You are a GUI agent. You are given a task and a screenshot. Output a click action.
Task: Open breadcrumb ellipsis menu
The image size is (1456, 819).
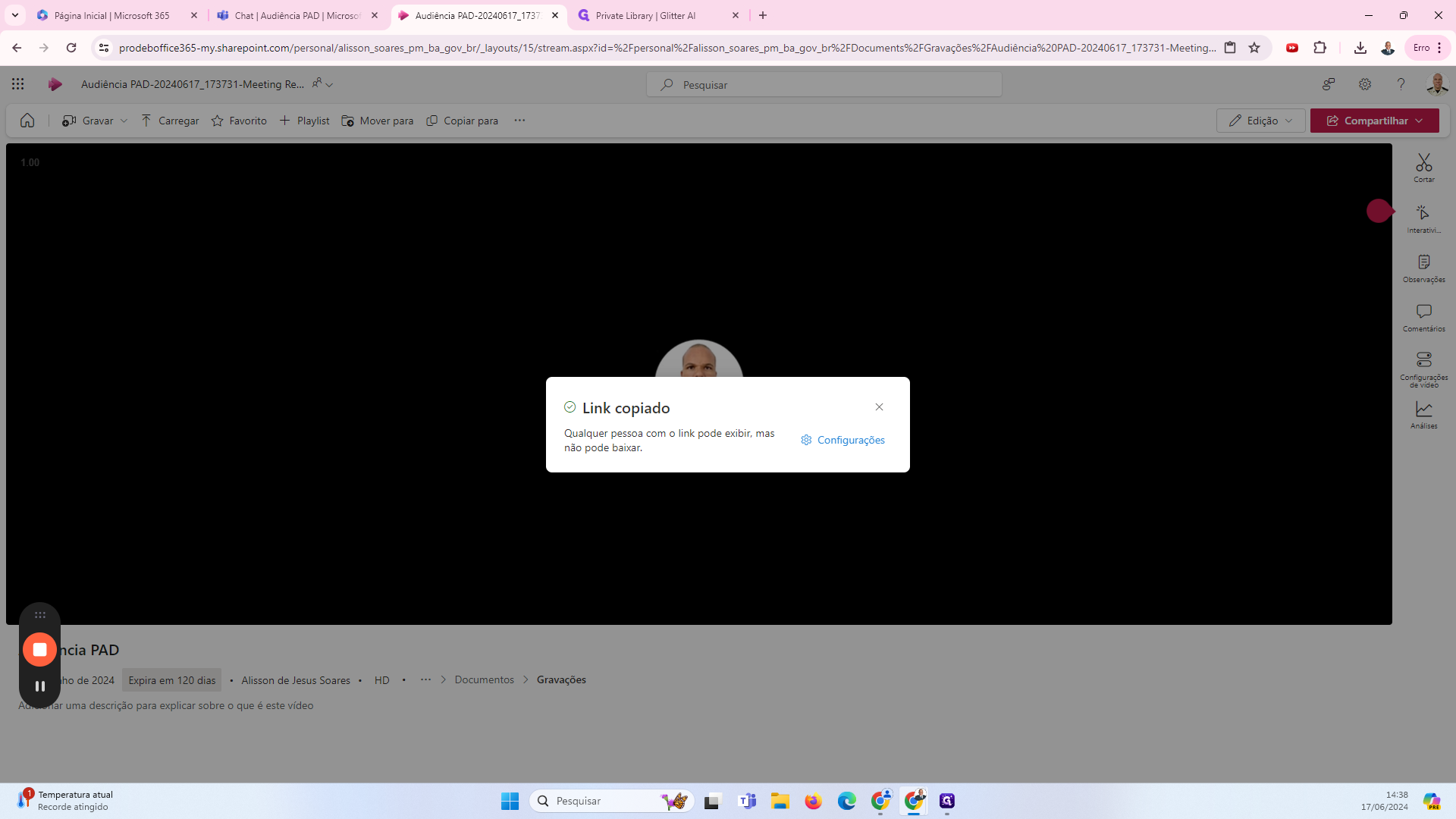click(x=425, y=679)
